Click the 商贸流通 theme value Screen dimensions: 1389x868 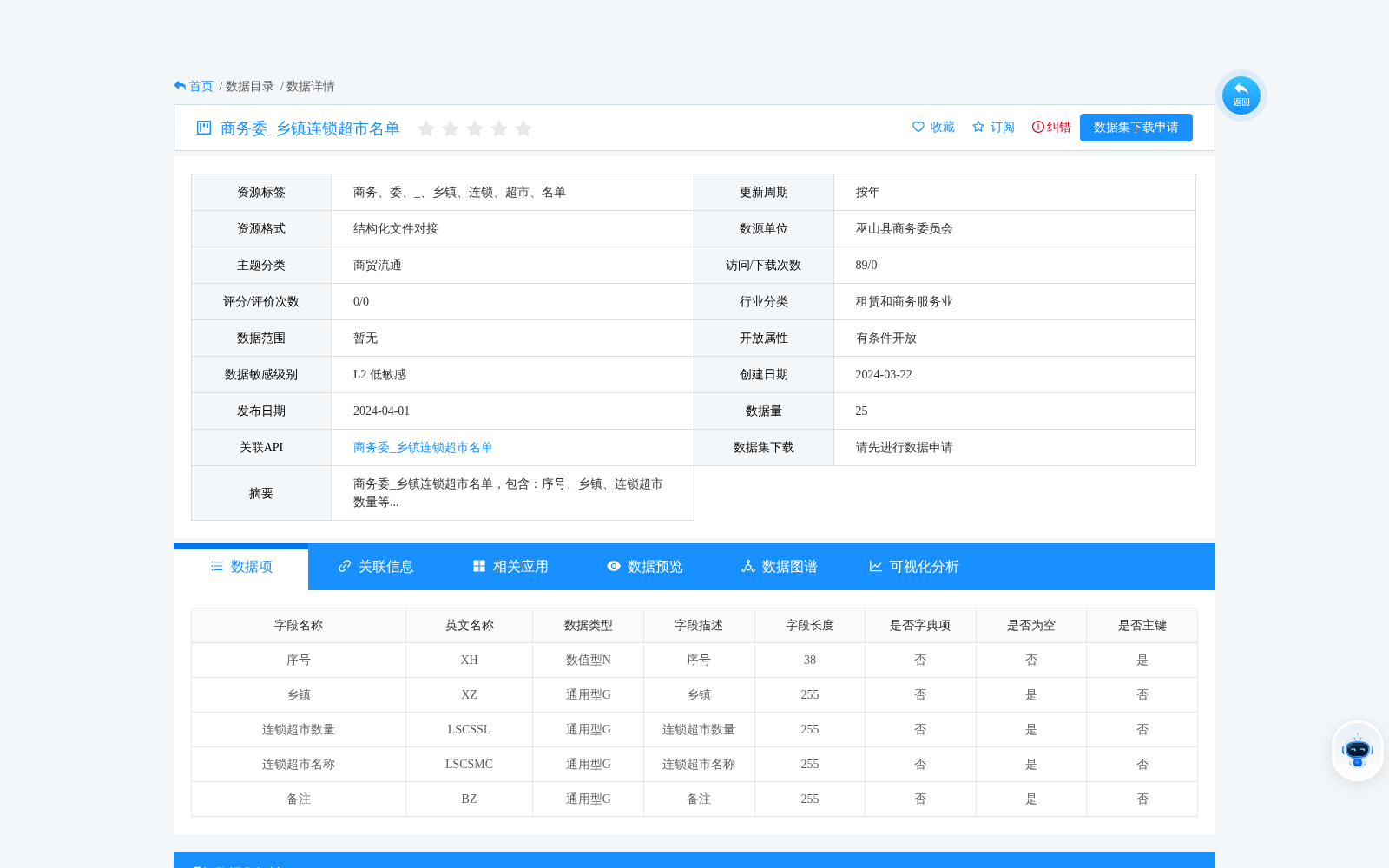coord(378,266)
